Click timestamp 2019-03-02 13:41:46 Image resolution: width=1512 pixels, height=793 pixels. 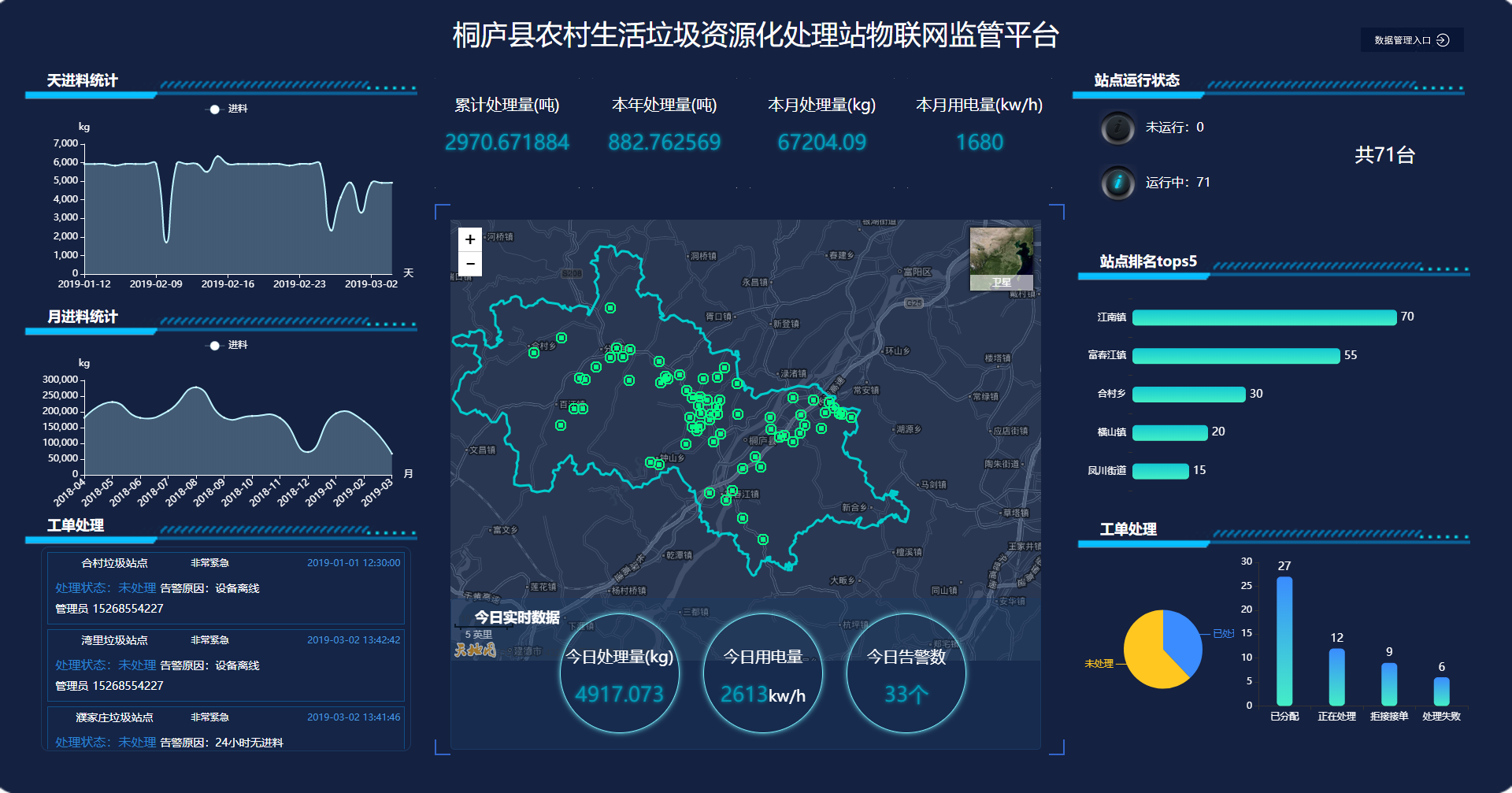point(354,717)
